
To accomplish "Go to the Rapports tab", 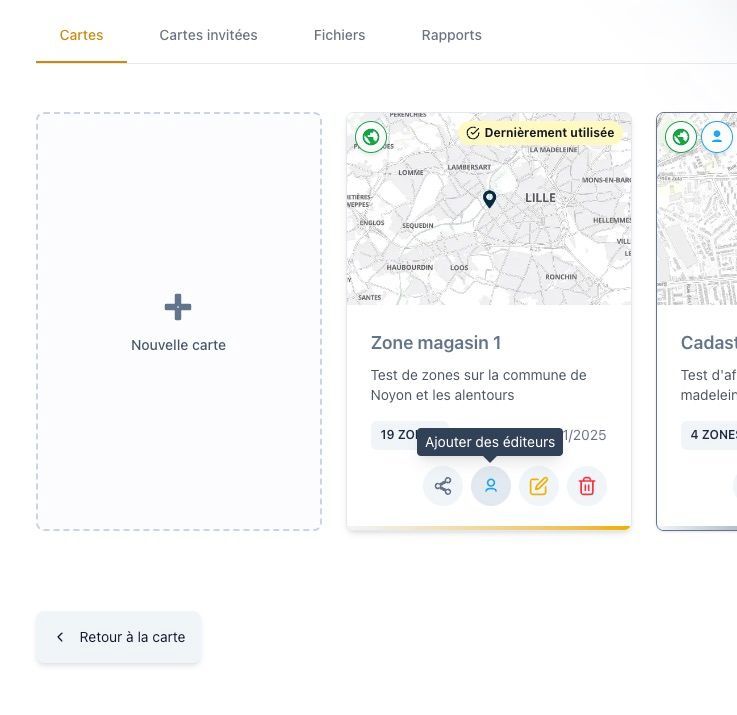I will click(451, 35).
